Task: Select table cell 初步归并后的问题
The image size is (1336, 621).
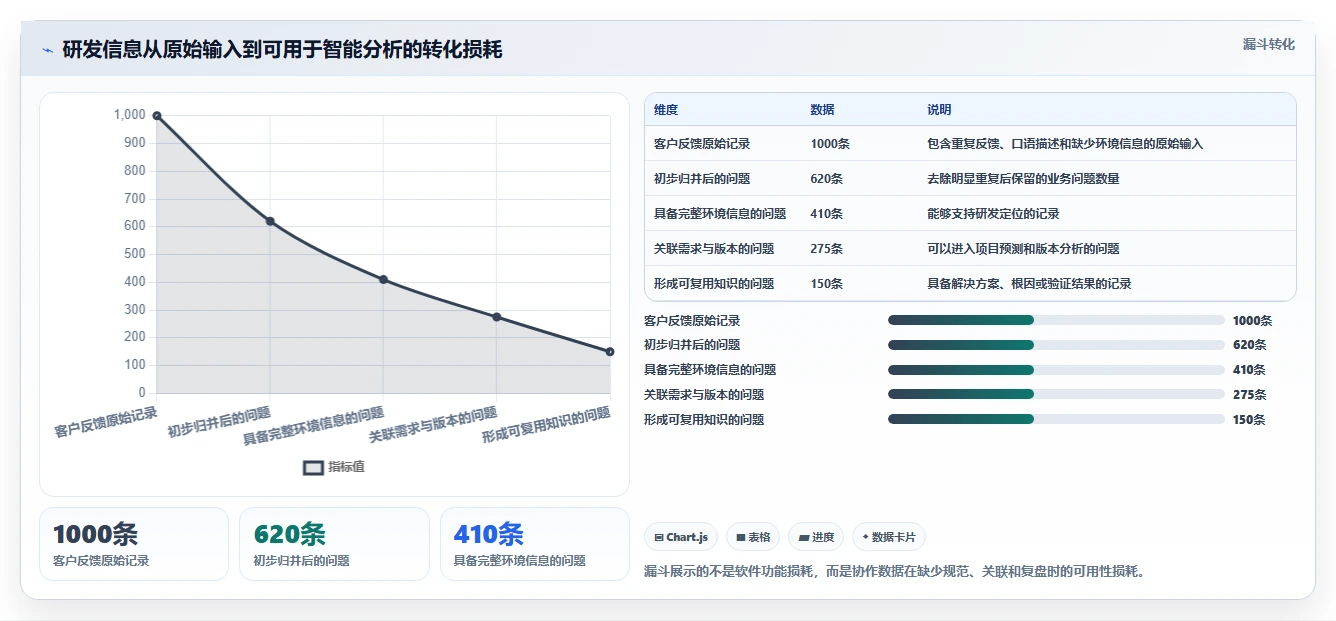Action: 702,179
